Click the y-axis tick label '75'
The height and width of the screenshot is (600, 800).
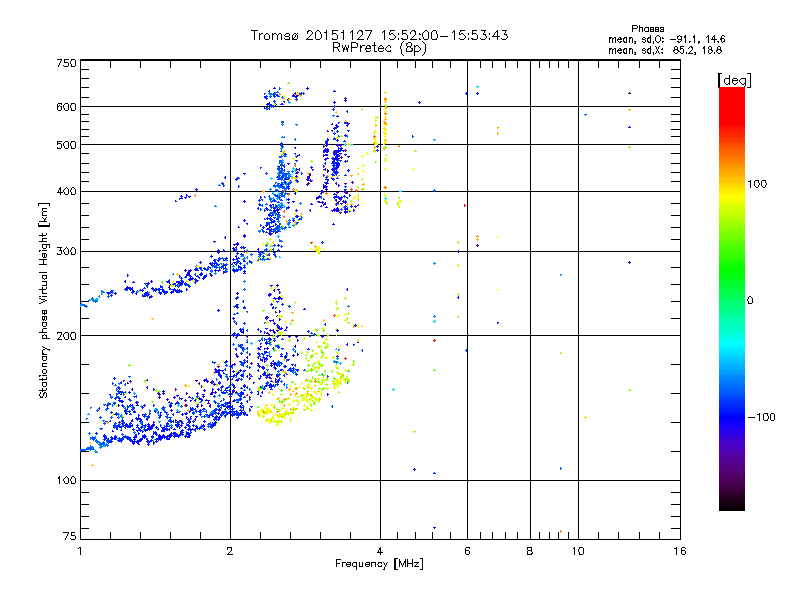(x=70, y=536)
